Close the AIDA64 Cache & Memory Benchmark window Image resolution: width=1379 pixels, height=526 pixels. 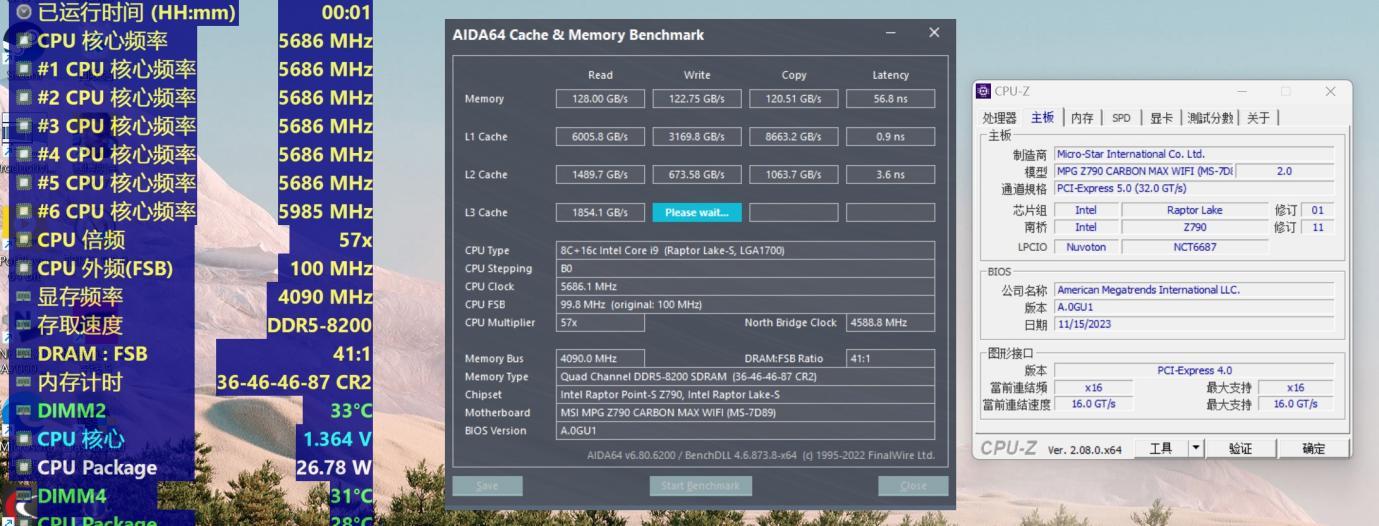(934, 33)
